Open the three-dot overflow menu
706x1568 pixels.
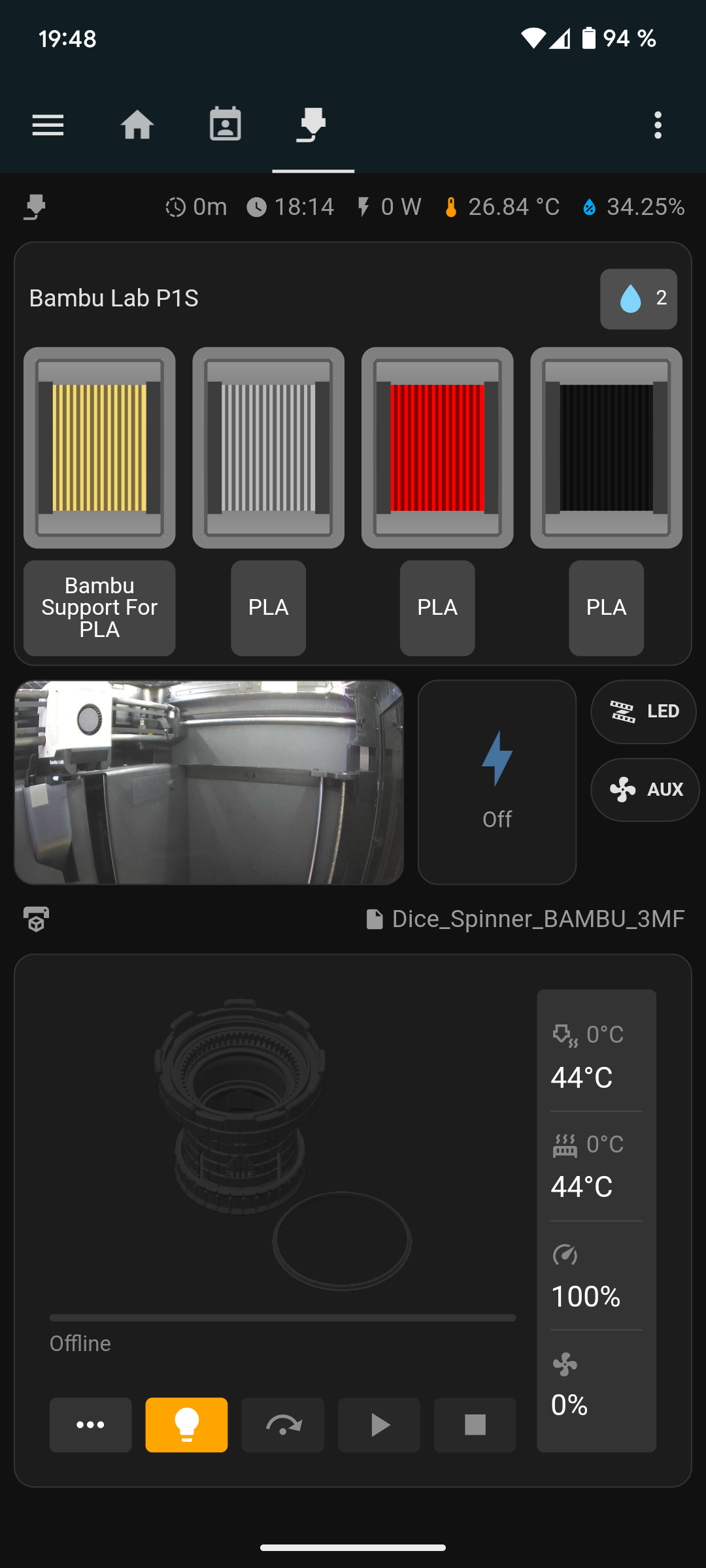(x=658, y=125)
